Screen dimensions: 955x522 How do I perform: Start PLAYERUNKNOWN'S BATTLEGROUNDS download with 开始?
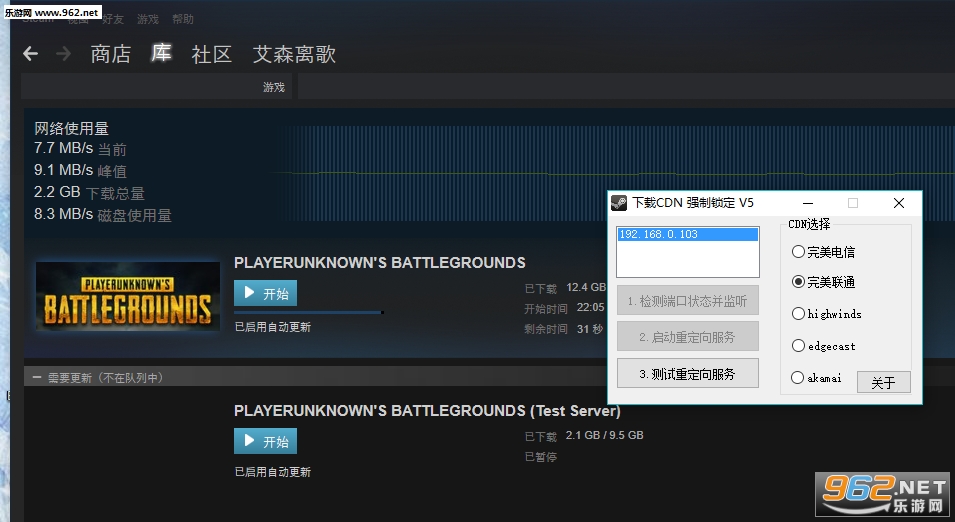(266, 294)
